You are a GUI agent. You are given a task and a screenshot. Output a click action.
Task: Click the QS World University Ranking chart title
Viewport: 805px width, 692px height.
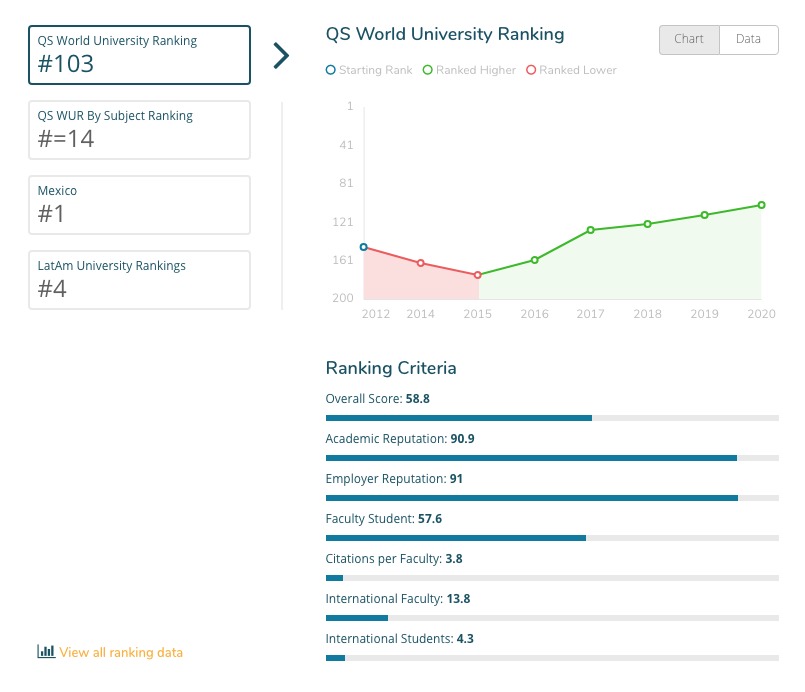445,34
